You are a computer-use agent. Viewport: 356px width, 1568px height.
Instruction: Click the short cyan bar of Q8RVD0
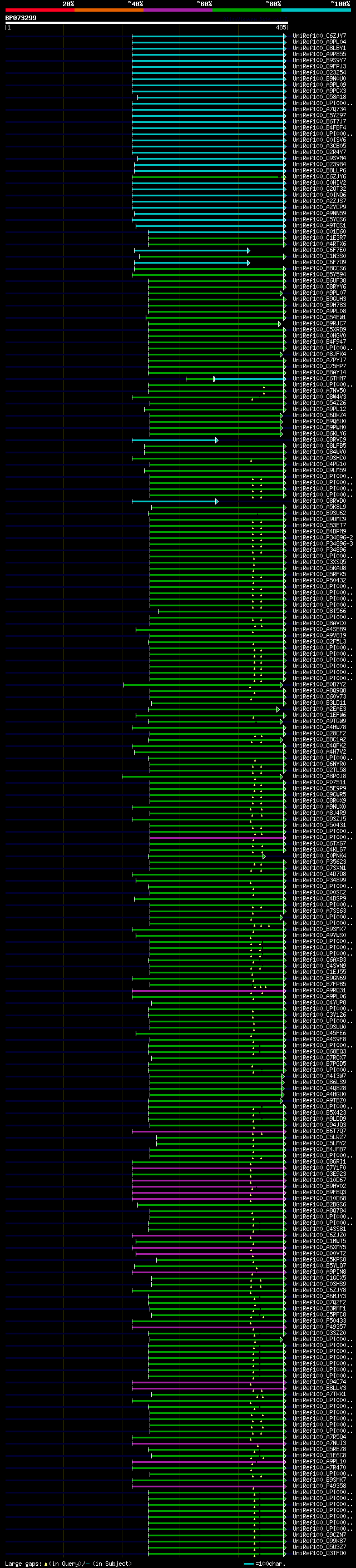pyautogui.click(x=175, y=502)
